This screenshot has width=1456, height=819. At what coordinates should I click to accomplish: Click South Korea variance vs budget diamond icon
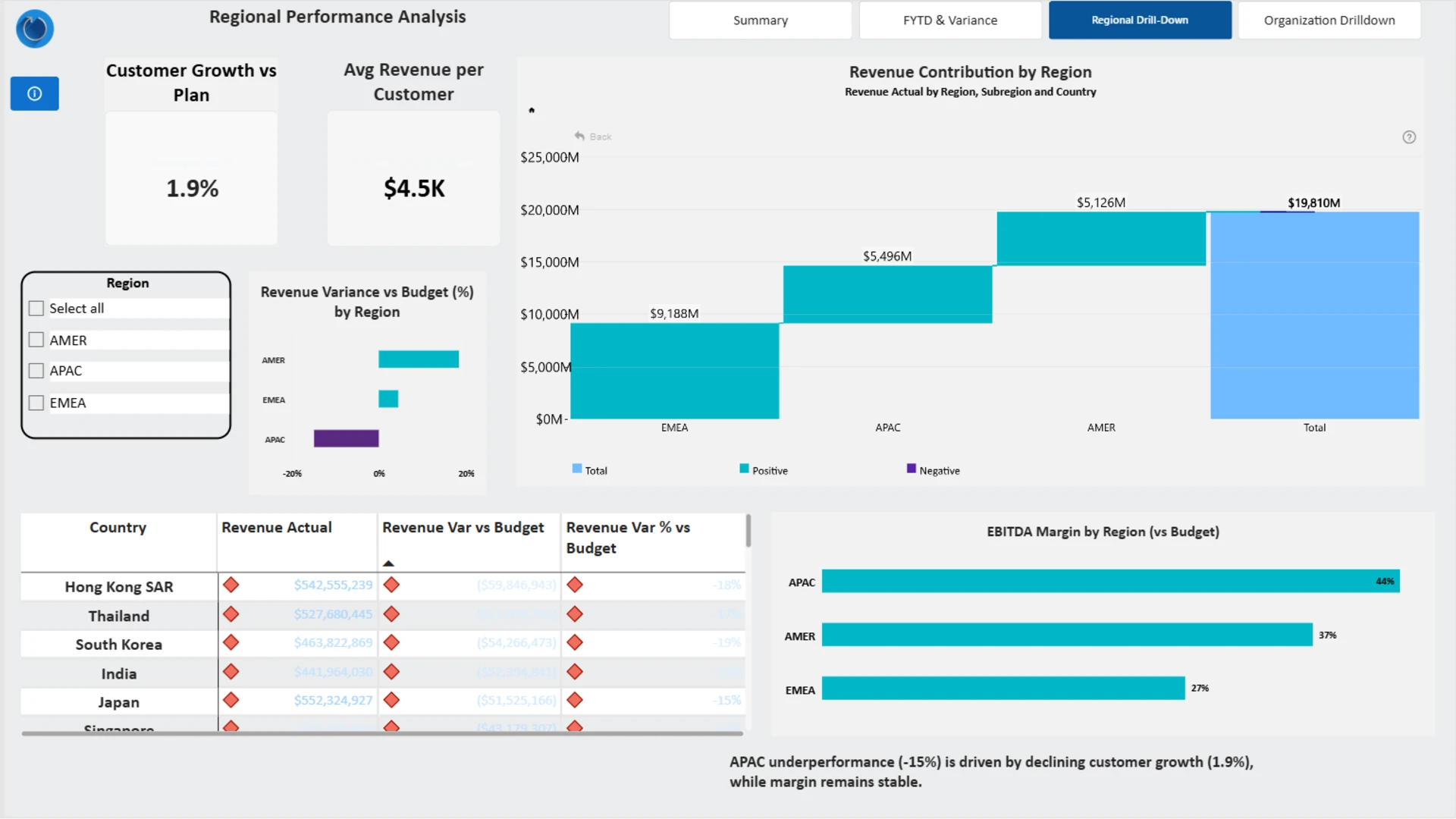391,642
